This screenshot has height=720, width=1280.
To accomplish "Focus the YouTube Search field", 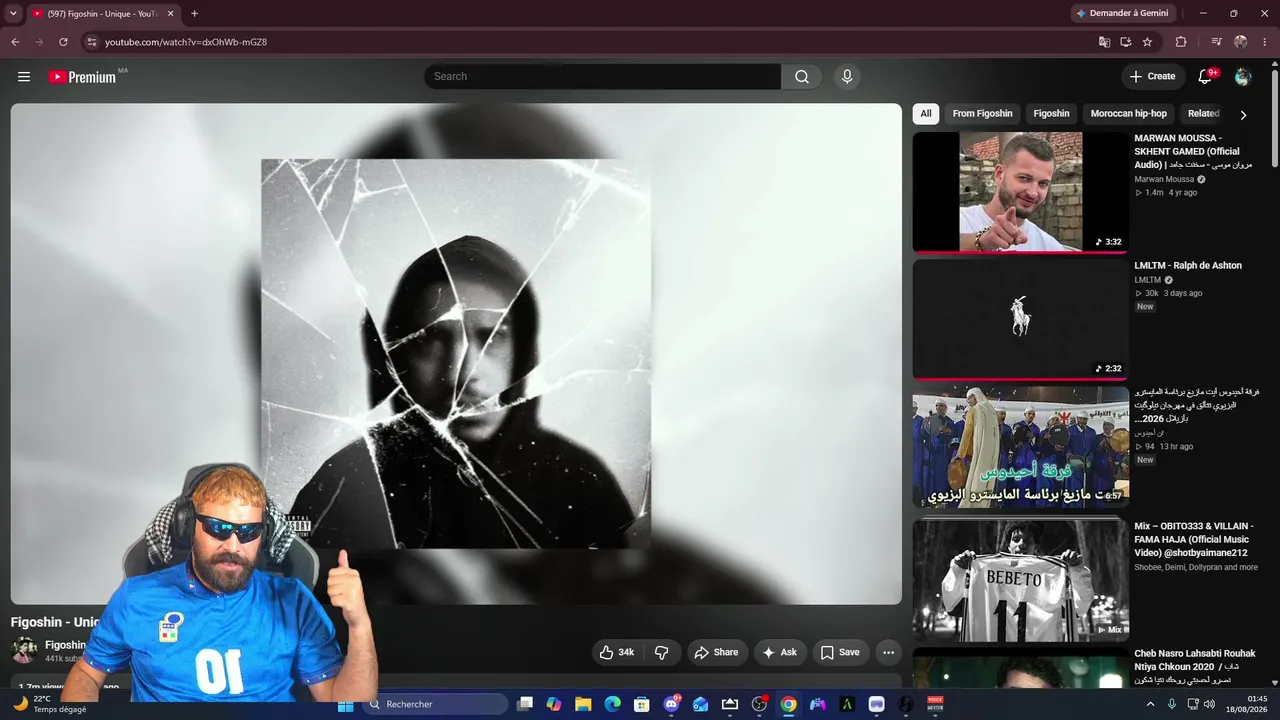I will [x=602, y=77].
